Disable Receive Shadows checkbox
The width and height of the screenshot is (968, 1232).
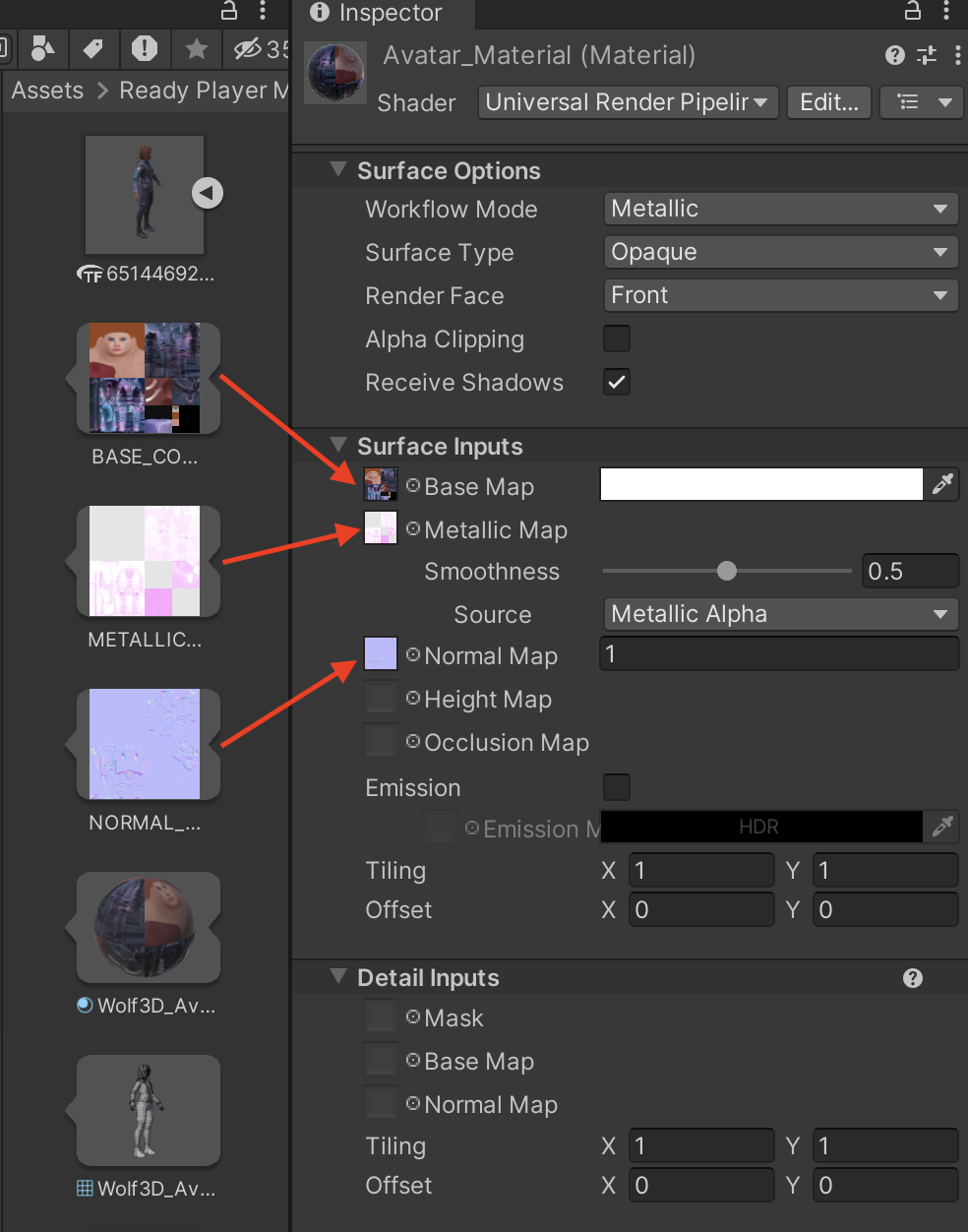(x=616, y=382)
